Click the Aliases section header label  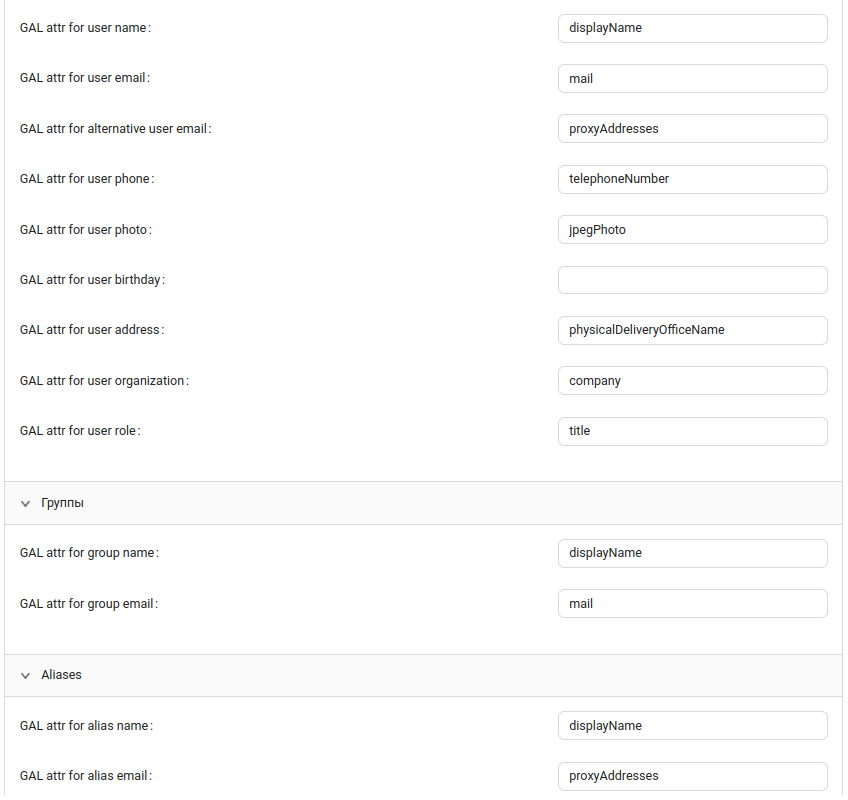pyautogui.click(x=62, y=675)
